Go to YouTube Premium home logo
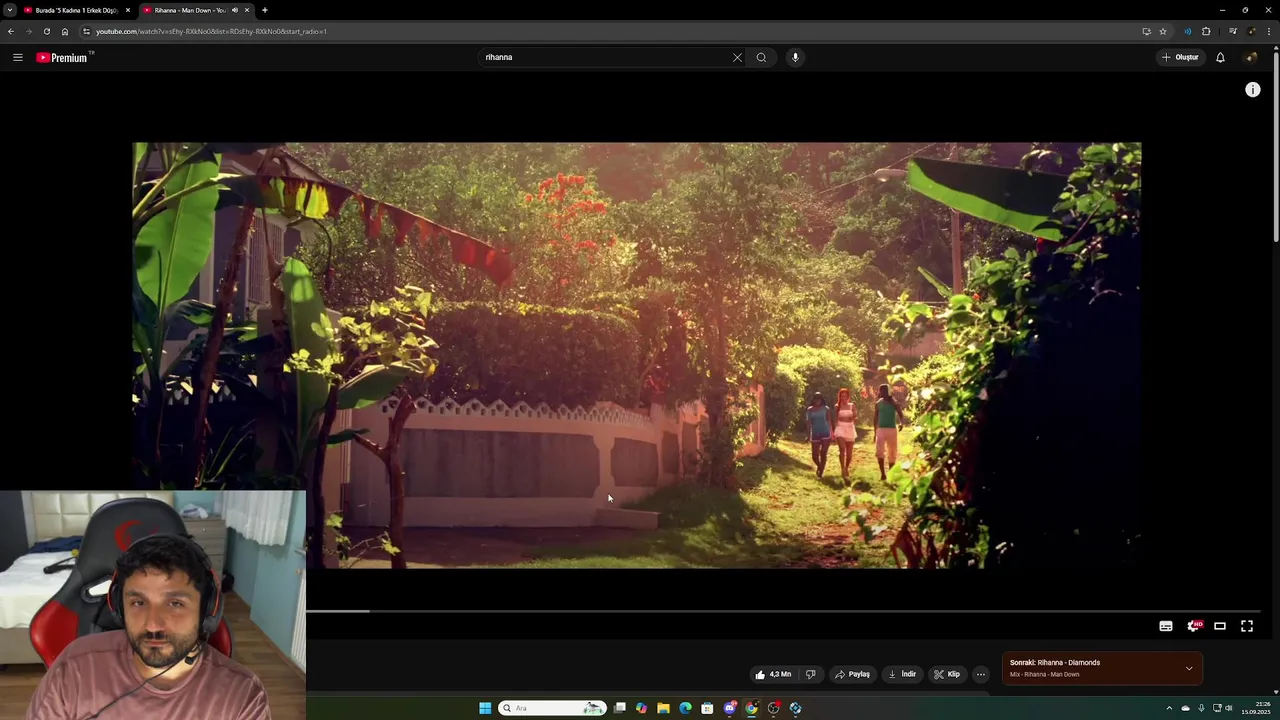 click(x=62, y=57)
